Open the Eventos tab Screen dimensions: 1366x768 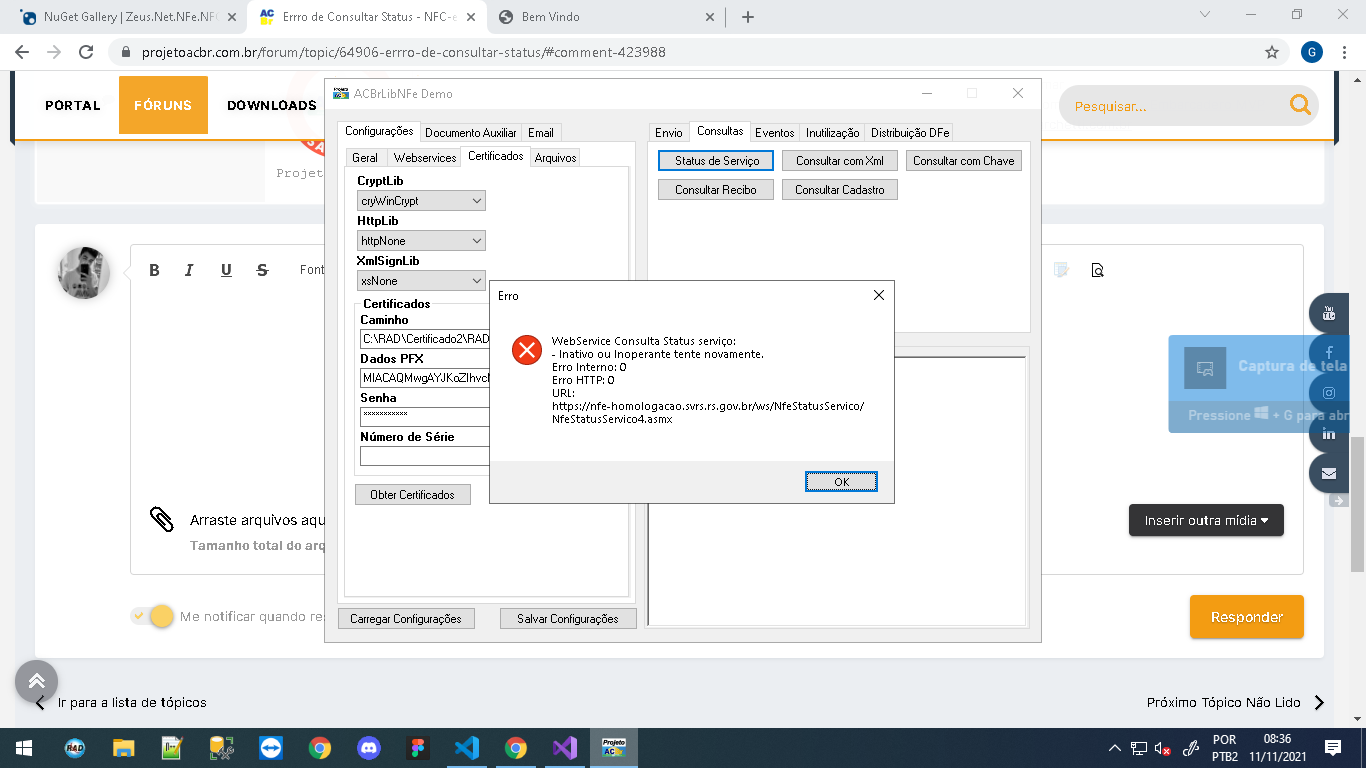[x=775, y=132]
